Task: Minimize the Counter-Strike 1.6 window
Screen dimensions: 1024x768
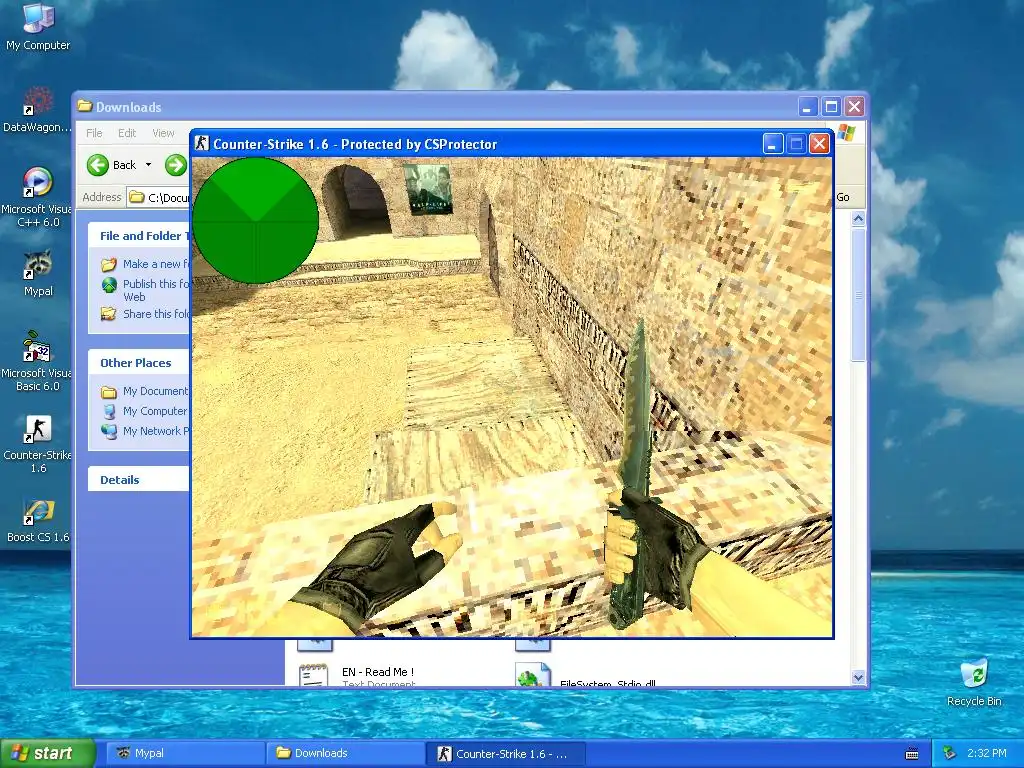Action: pos(773,144)
